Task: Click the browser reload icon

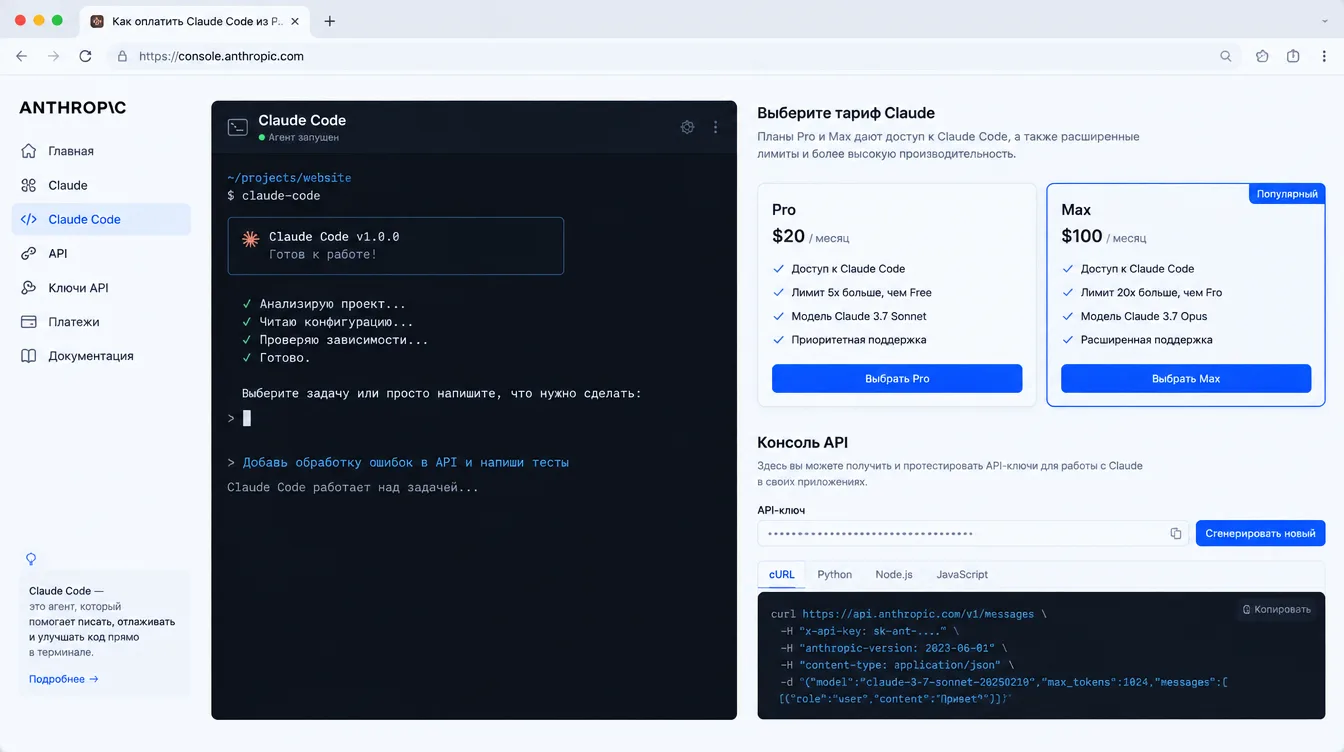Action: pos(86,56)
